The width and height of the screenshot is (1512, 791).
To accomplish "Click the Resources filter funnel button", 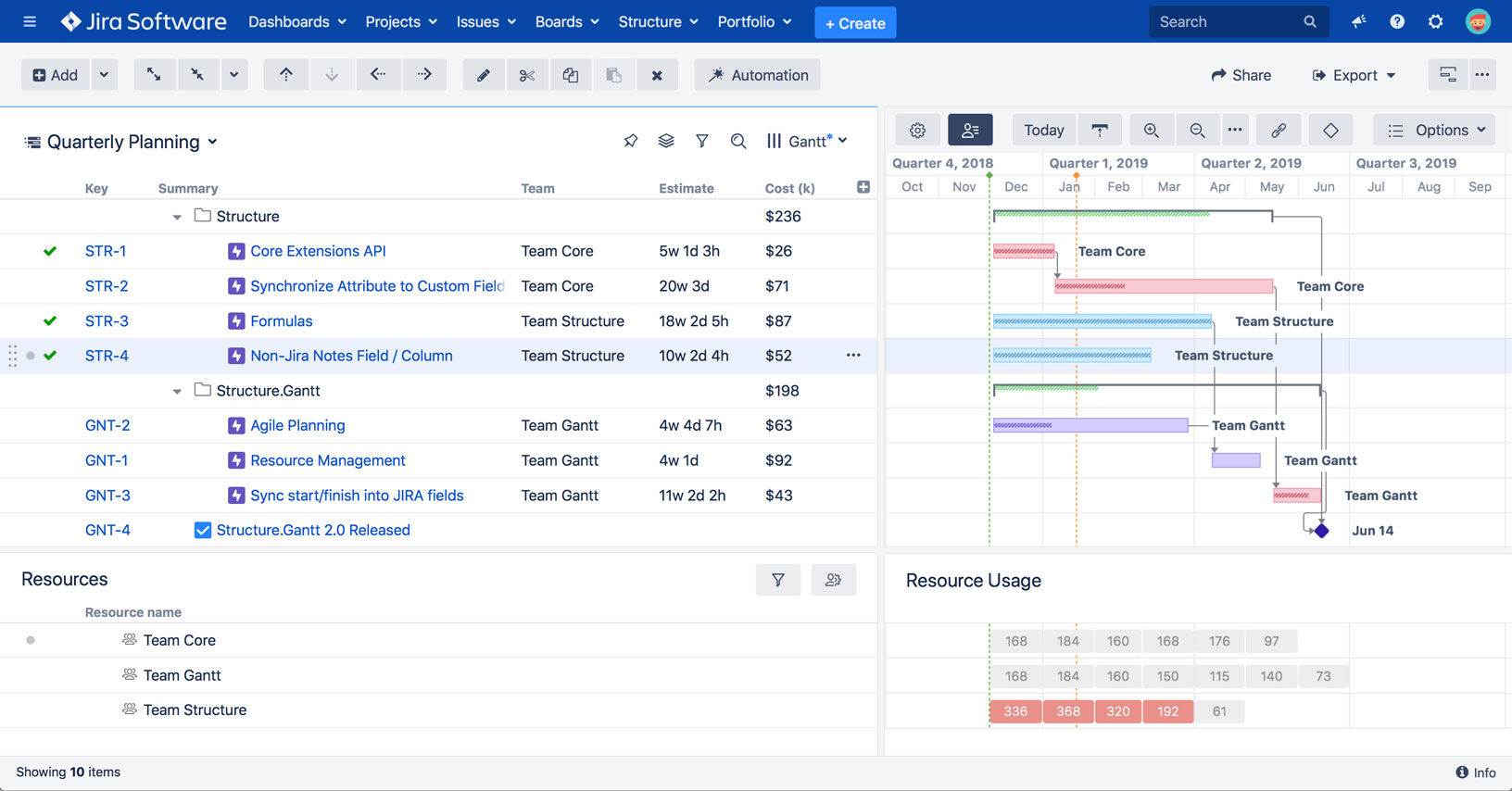I will pos(778,580).
